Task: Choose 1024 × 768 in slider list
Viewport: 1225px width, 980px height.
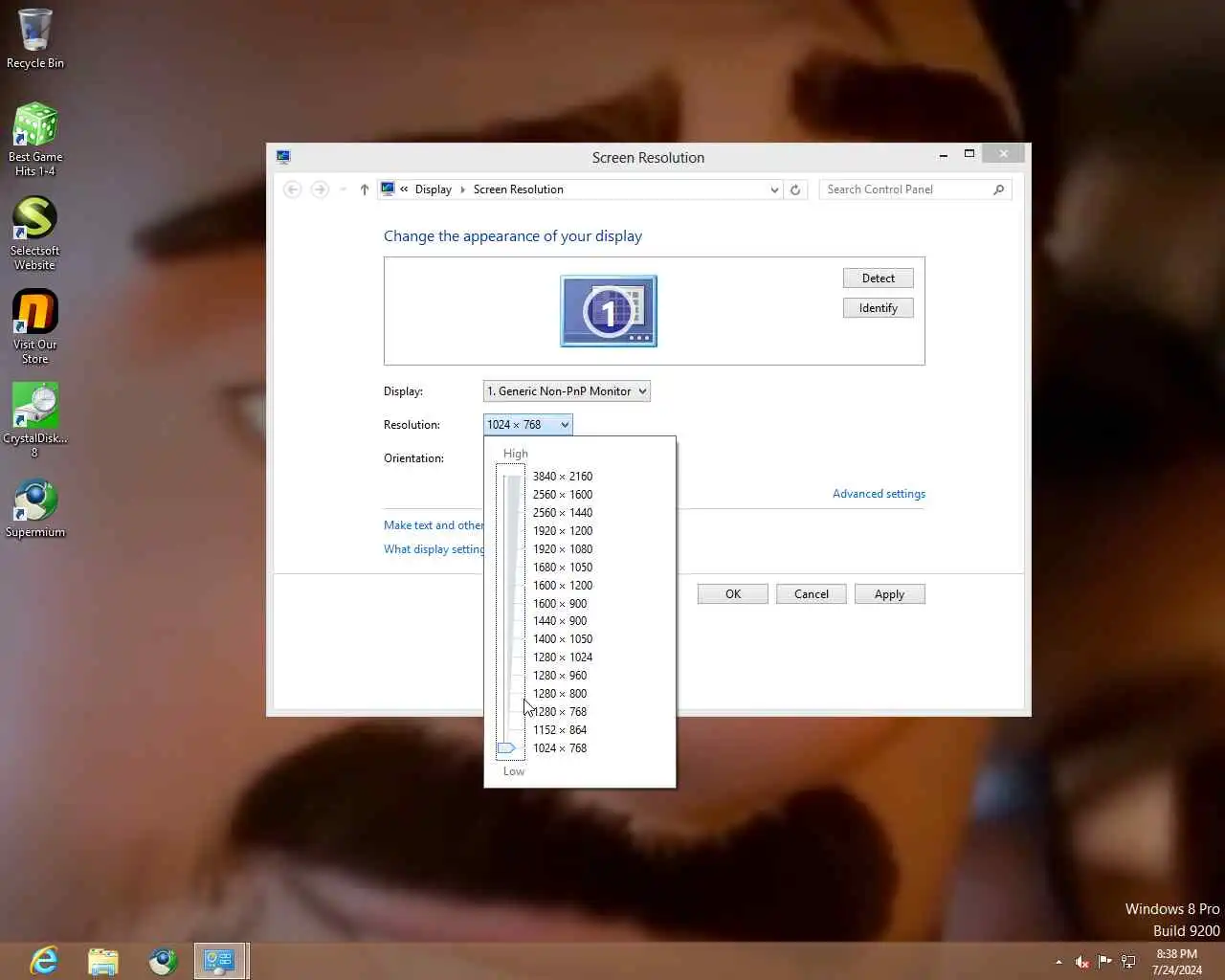Action: pos(560,748)
